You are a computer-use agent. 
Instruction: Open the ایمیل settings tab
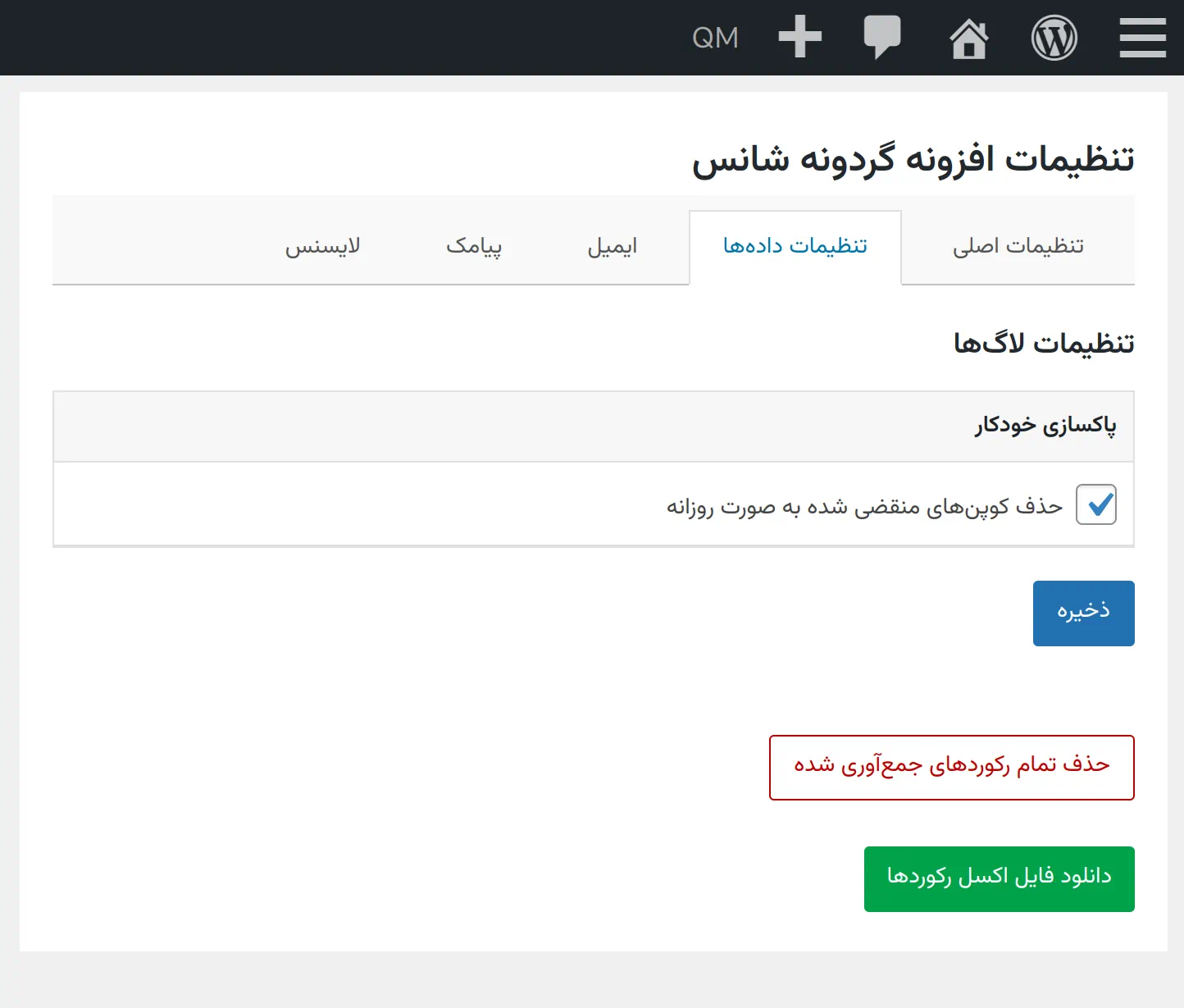click(x=612, y=246)
